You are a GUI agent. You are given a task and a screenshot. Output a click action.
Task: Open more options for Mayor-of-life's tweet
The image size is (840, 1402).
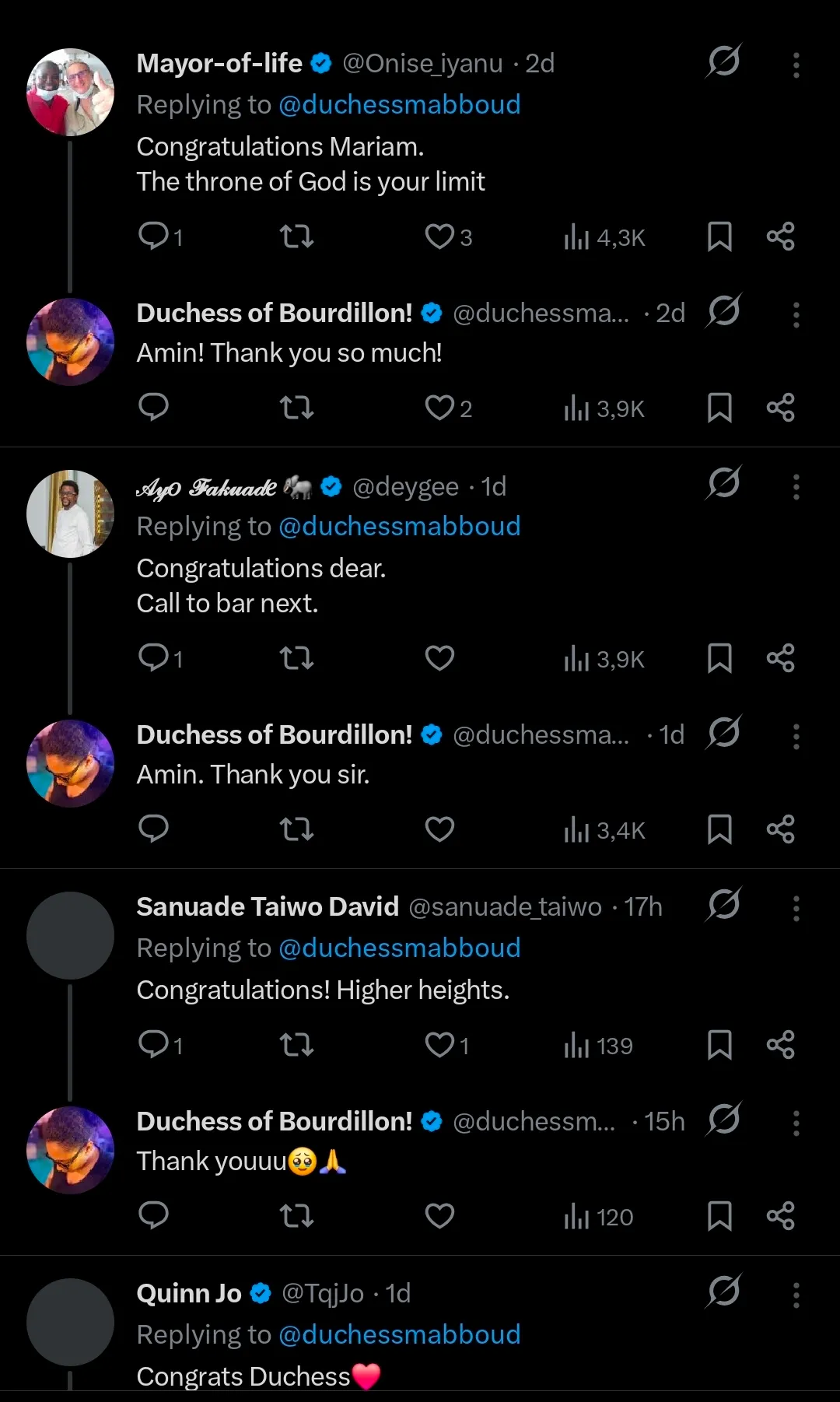click(x=796, y=65)
